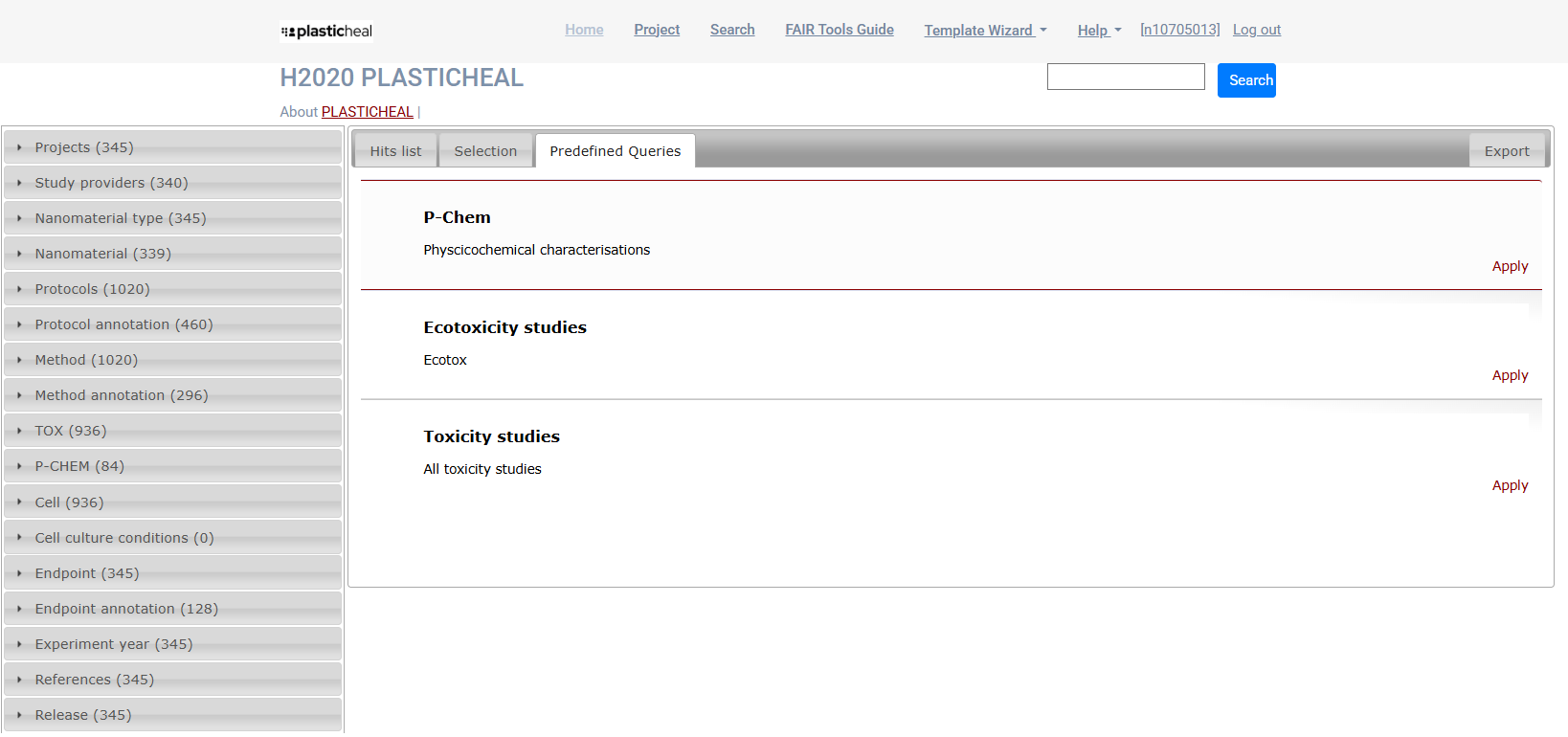Expand Cell culture conditions (0)
The height and width of the screenshot is (737, 1568).
(x=172, y=538)
